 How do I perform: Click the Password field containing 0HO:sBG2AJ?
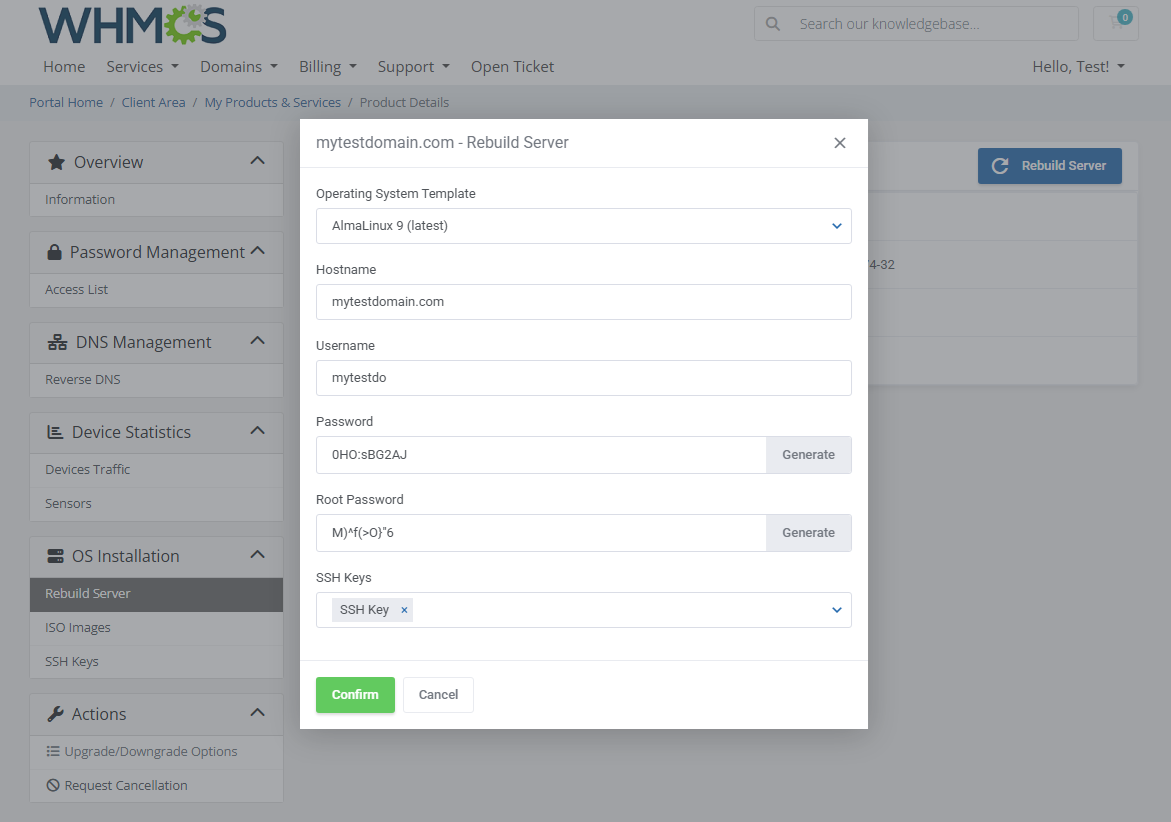tap(541, 455)
